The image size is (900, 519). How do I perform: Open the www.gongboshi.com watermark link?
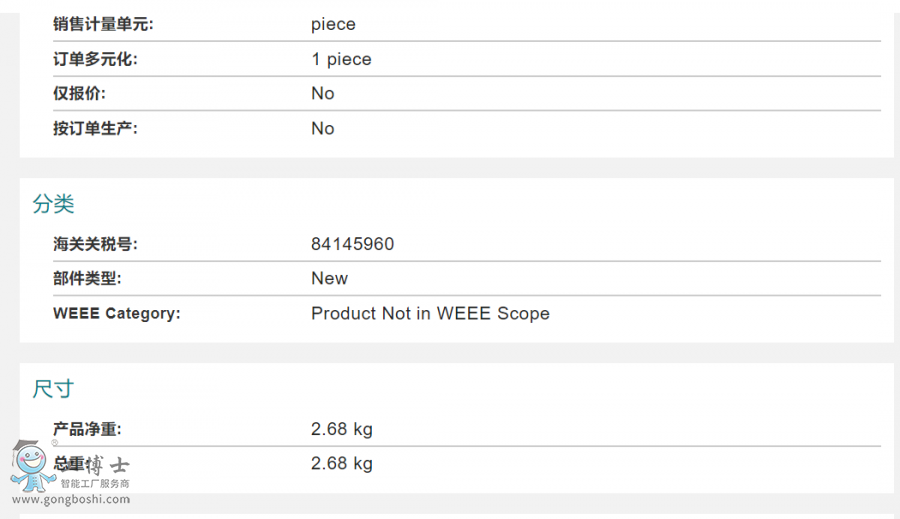70,499
